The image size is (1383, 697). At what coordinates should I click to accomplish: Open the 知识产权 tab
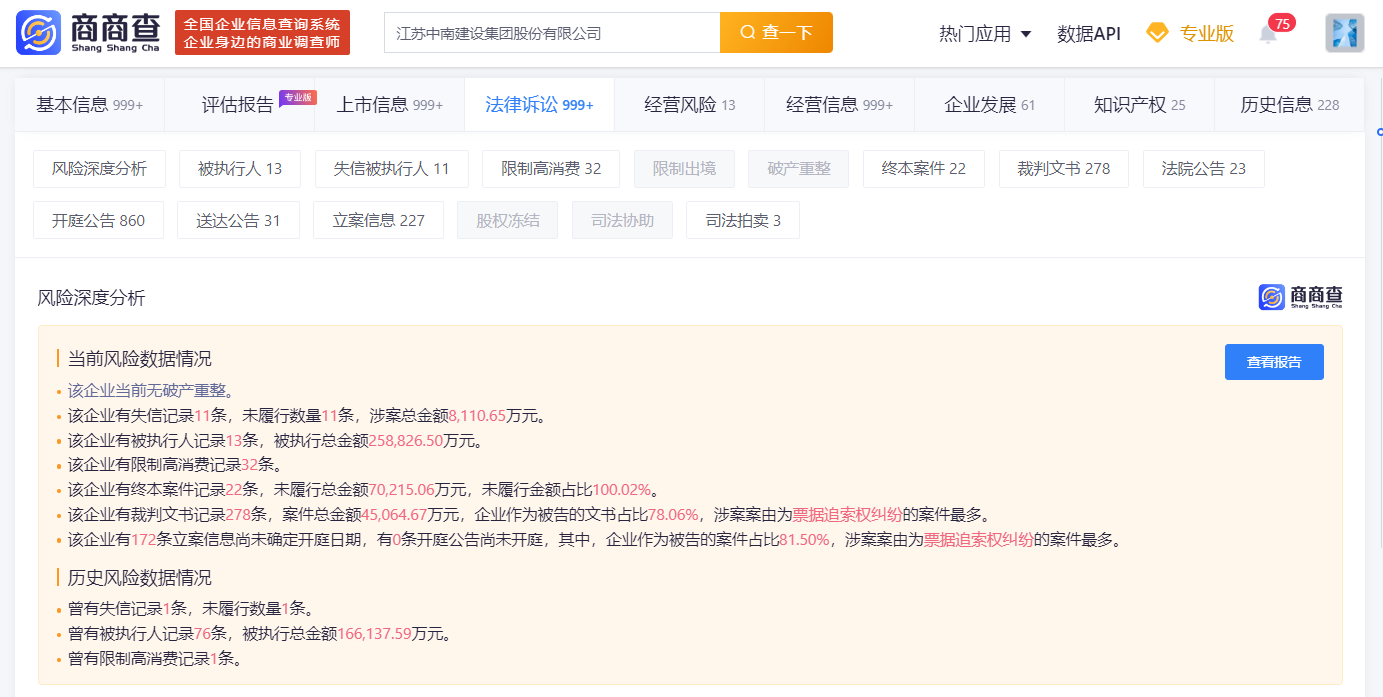tap(1139, 104)
